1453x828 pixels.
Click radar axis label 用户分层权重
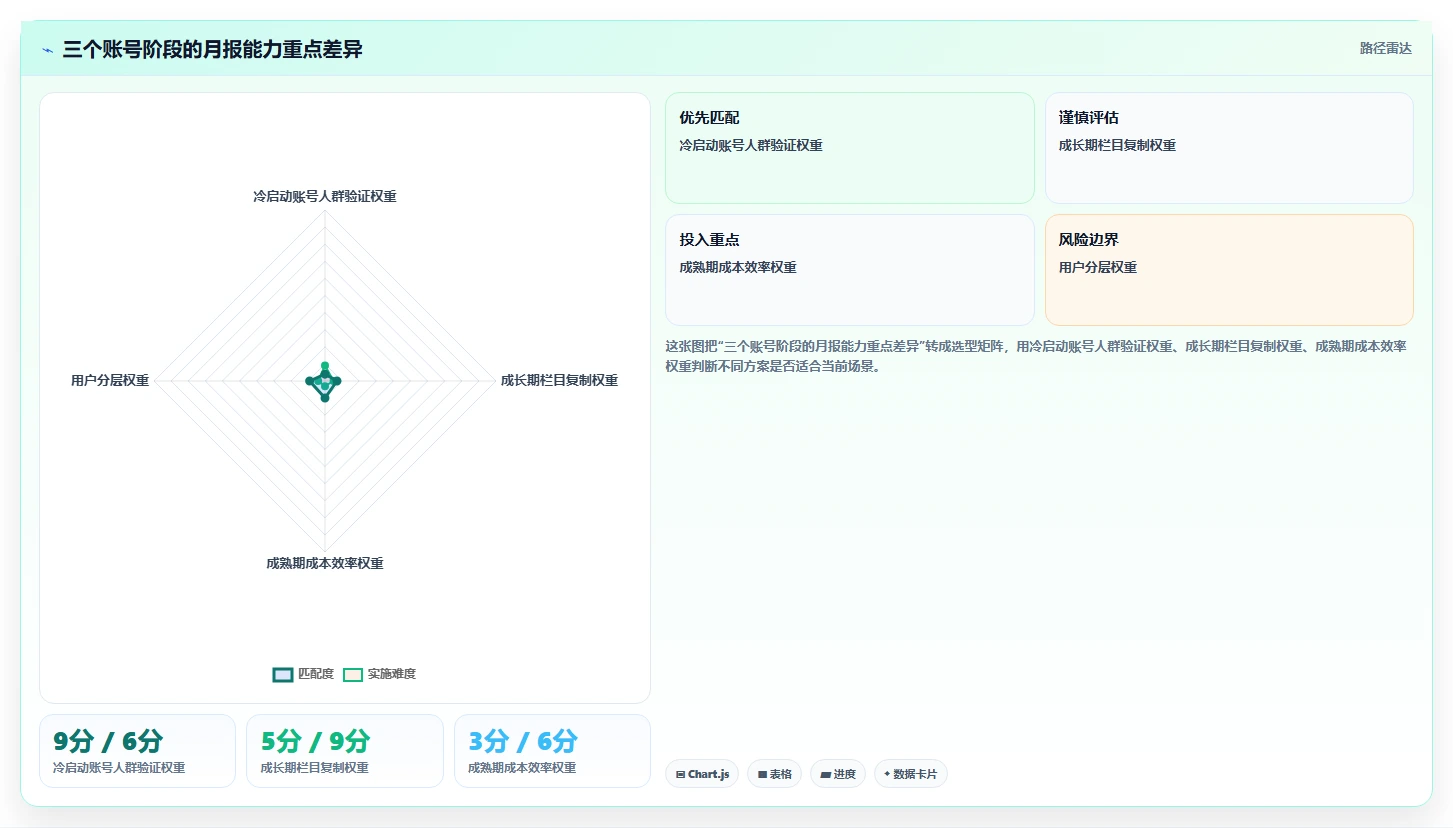tap(110, 380)
